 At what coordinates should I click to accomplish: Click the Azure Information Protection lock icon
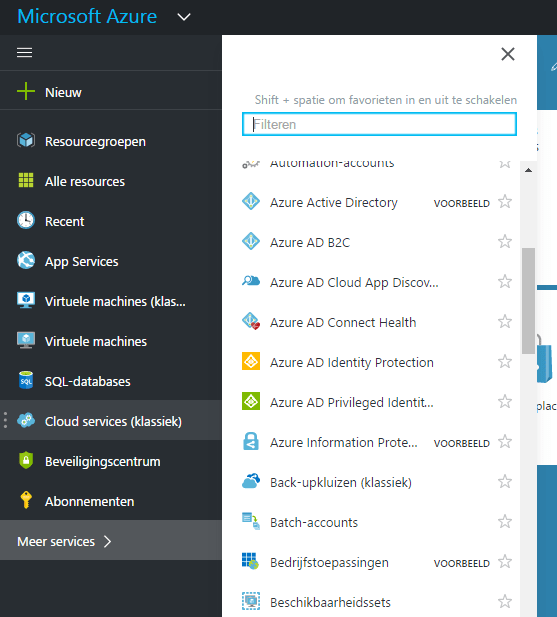pos(251,441)
